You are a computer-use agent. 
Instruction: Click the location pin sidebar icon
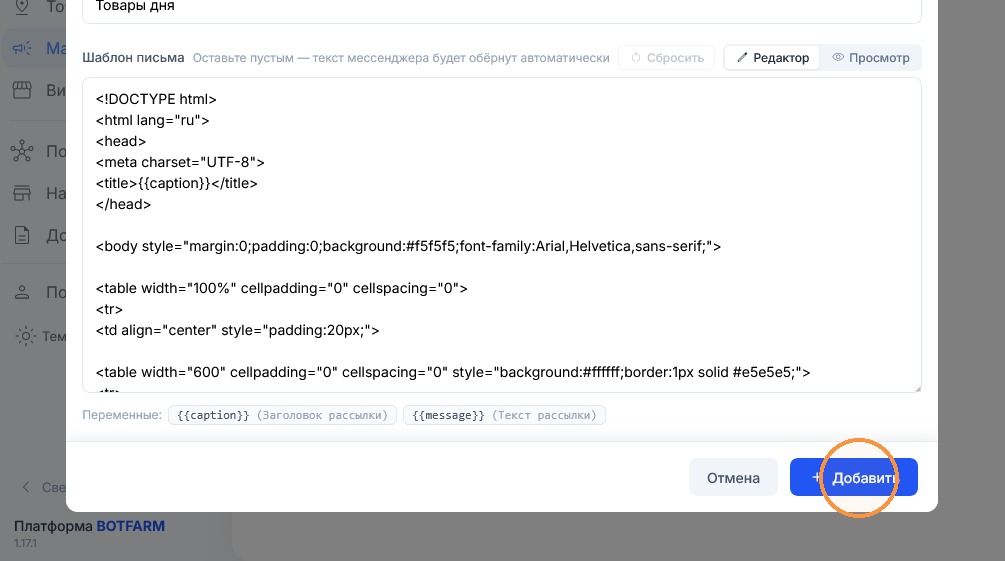[22, 7]
